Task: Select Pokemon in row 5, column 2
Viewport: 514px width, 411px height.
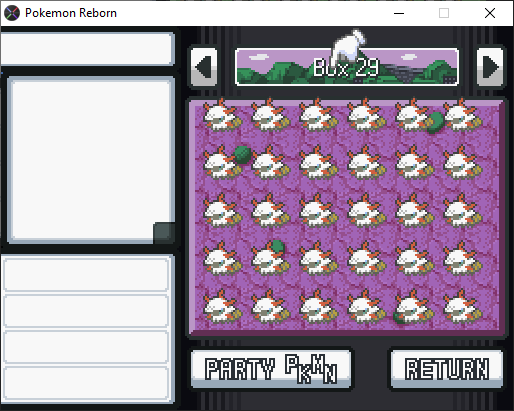Action: tap(270, 307)
